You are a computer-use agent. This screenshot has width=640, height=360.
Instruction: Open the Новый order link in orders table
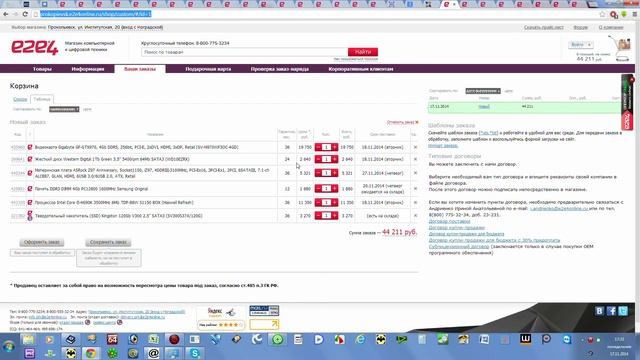484,107
